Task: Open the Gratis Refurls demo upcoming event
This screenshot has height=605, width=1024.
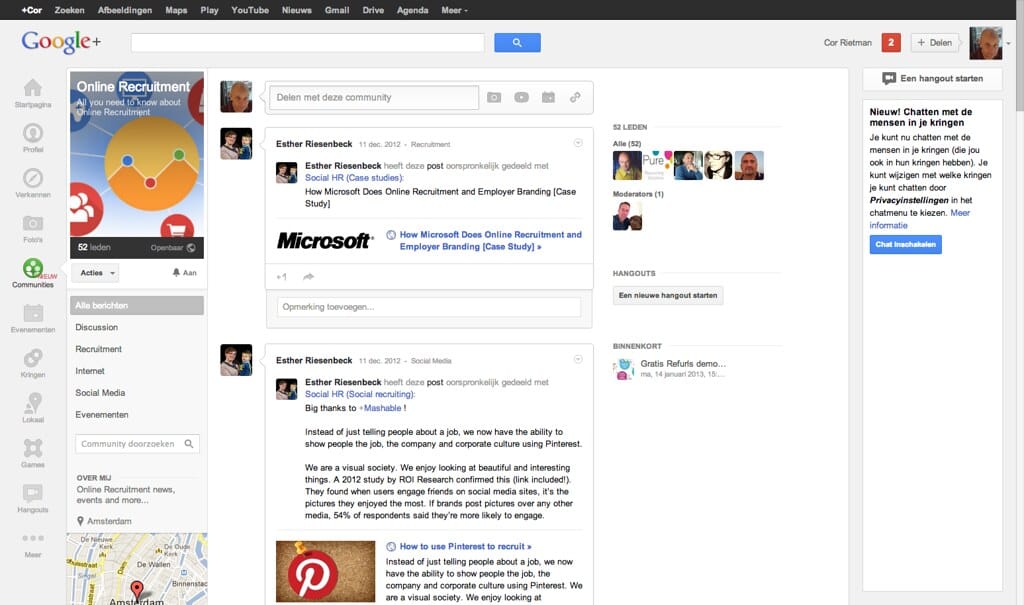Action: [x=682, y=364]
